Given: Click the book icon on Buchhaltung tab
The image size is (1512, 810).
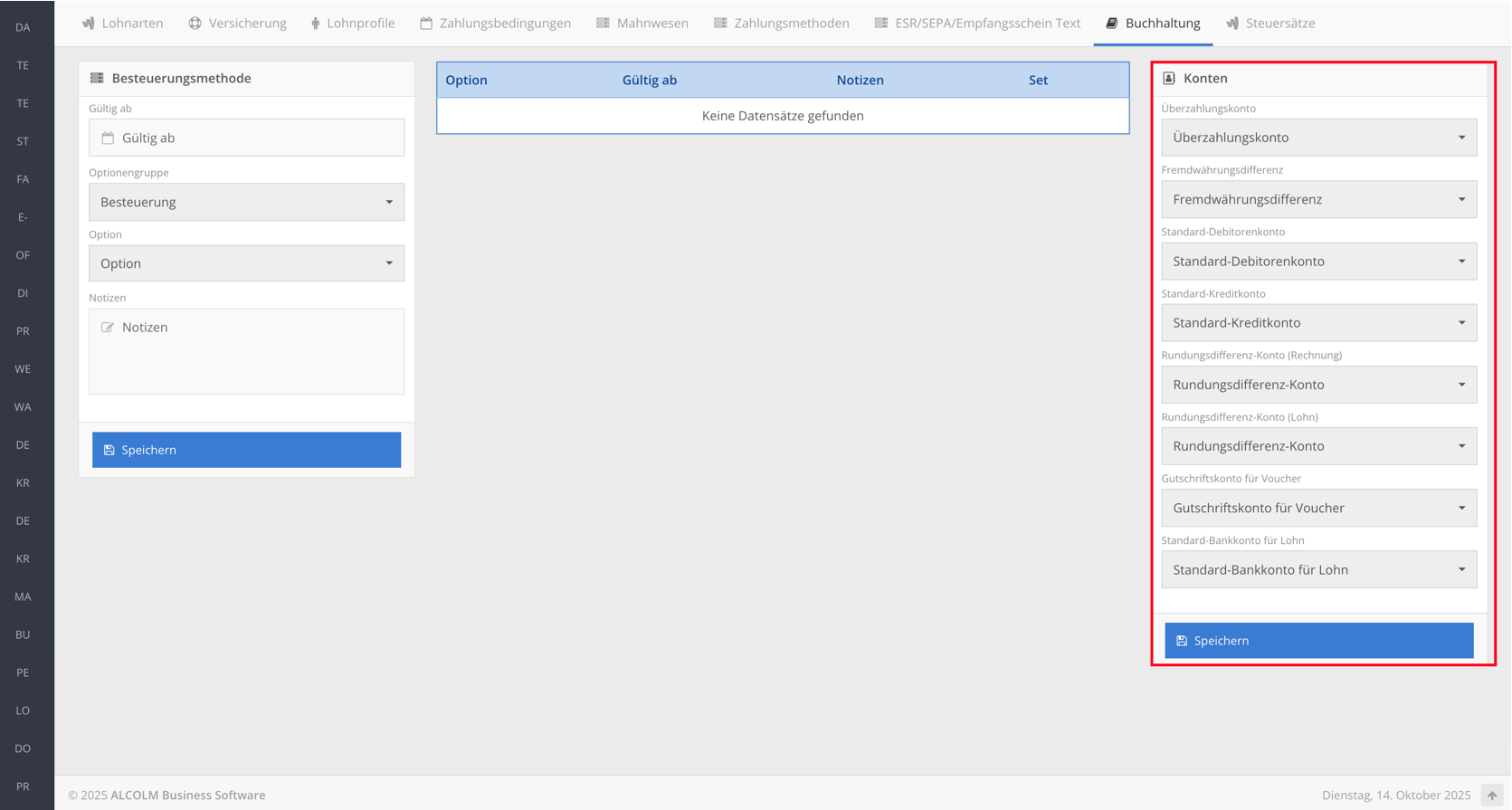Looking at the screenshot, I should tap(1112, 24).
